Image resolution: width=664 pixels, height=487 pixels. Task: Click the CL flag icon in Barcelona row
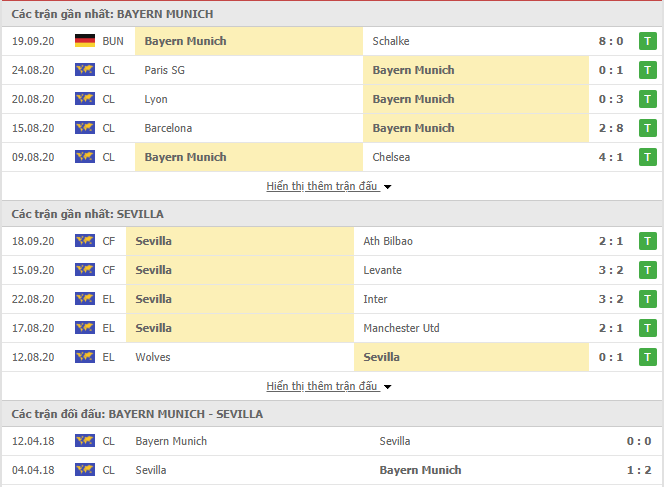pyautogui.click(x=85, y=127)
